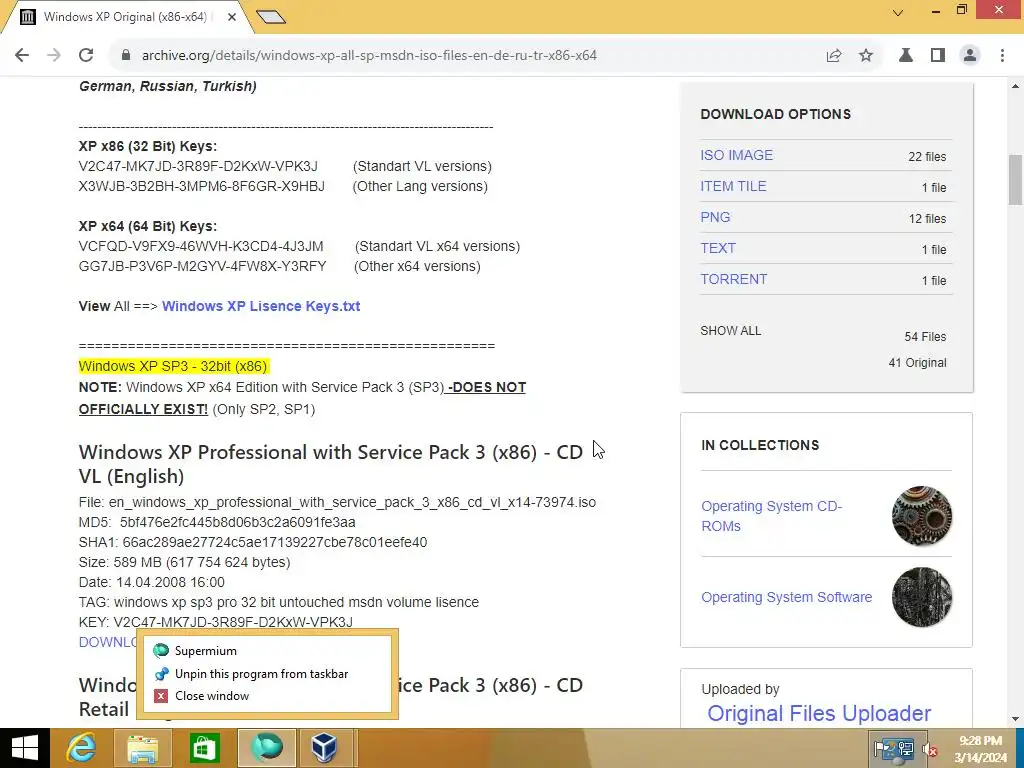This screenshot has height=768, width=1024.
Task: Open Operating System CD-ROMs collection
Action: (x=771, y=516)
